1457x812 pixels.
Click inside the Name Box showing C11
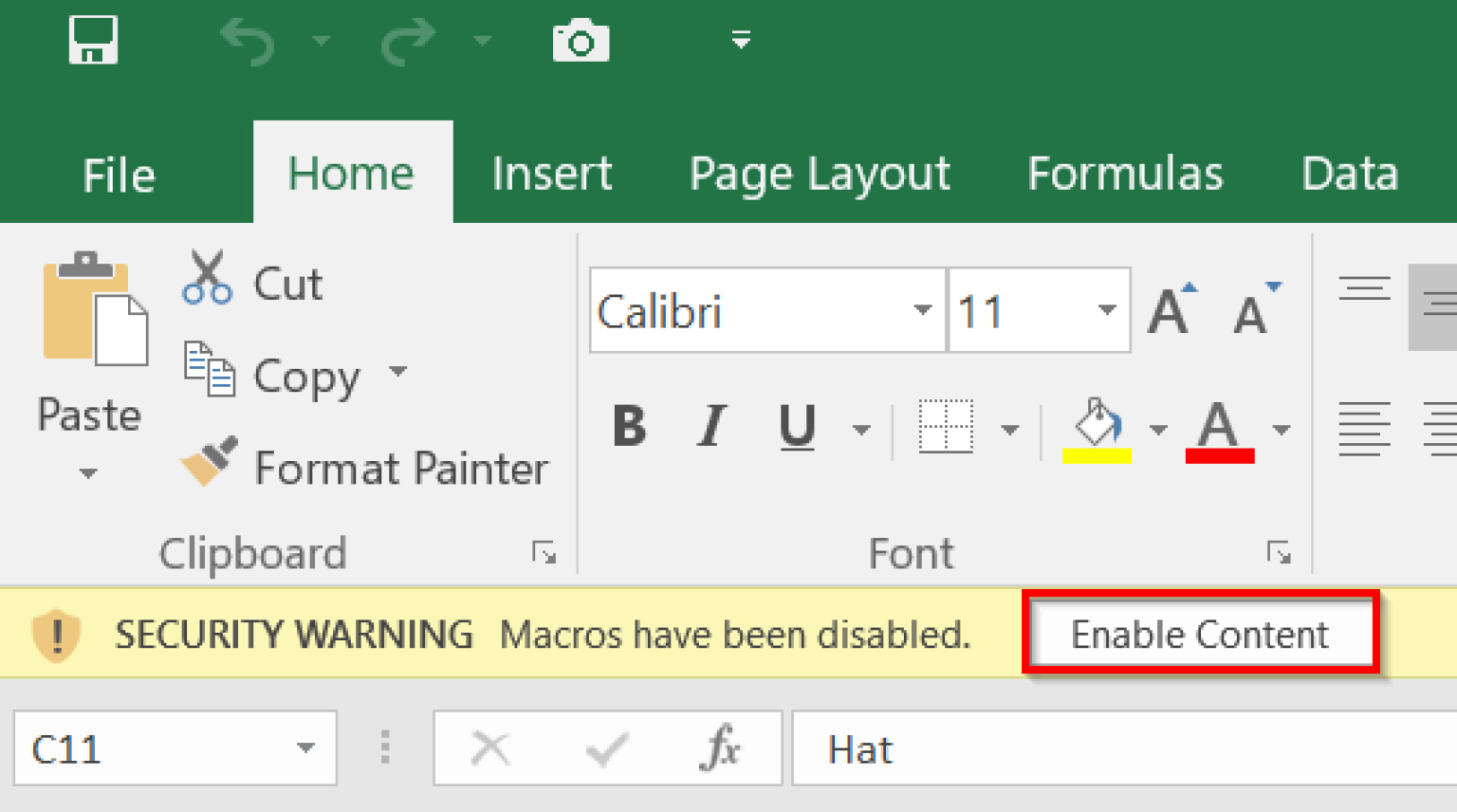click(142, 748)
